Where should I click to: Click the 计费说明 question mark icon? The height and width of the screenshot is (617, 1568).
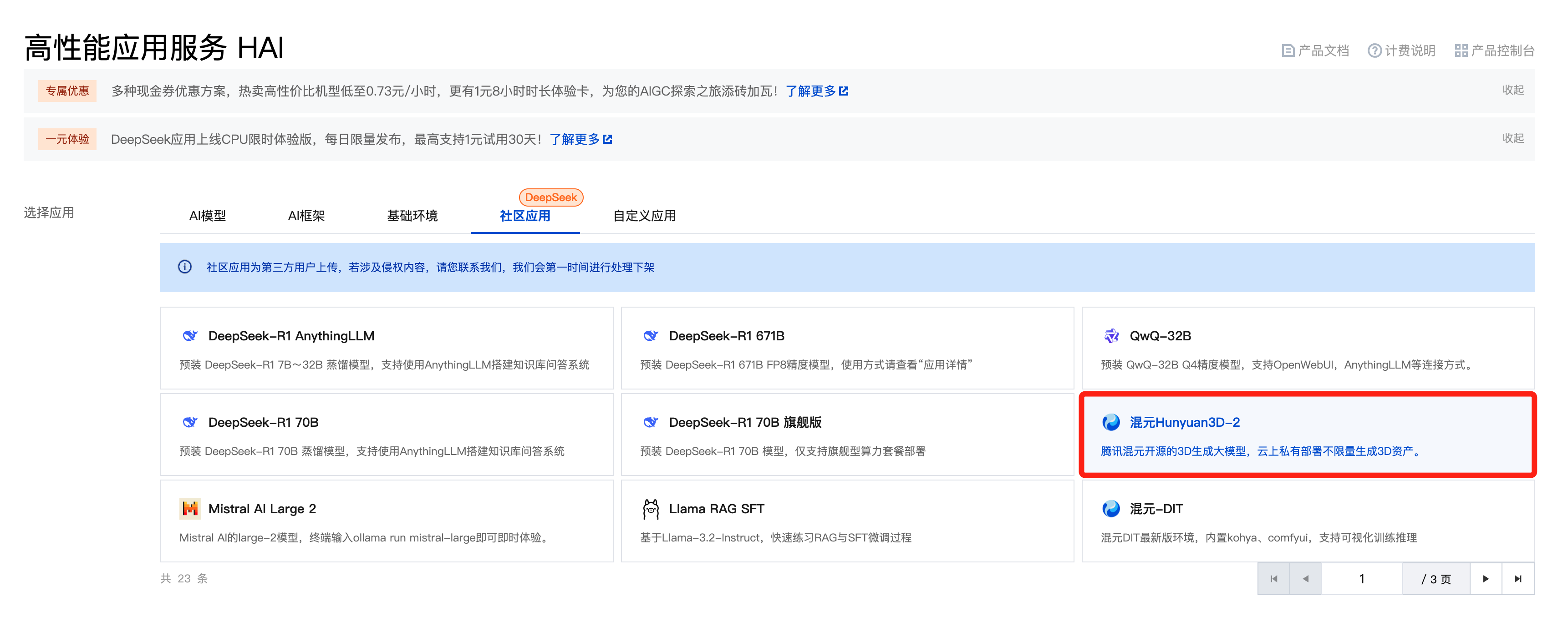pyautogui.click(x=1375, y=51)
